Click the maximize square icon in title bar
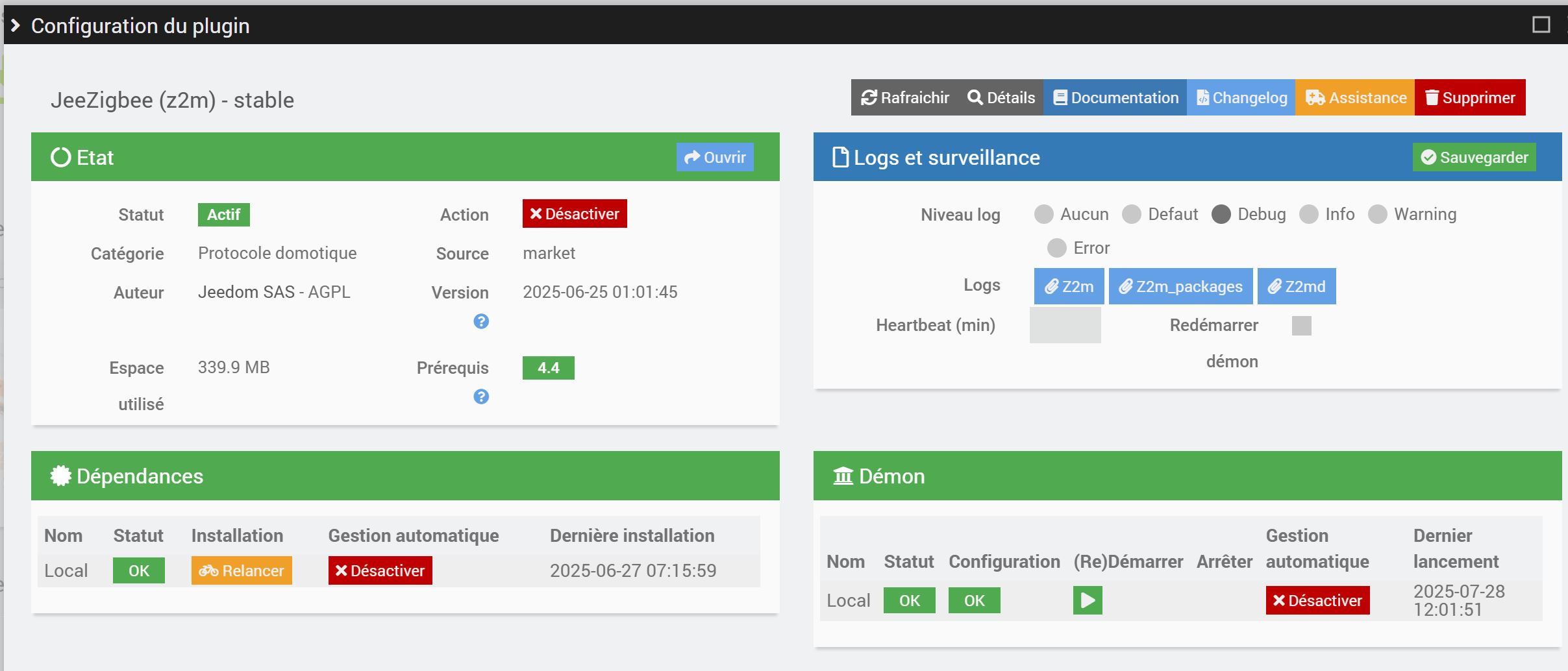This screenshot has width=1568, height=671. [1541, 25]
